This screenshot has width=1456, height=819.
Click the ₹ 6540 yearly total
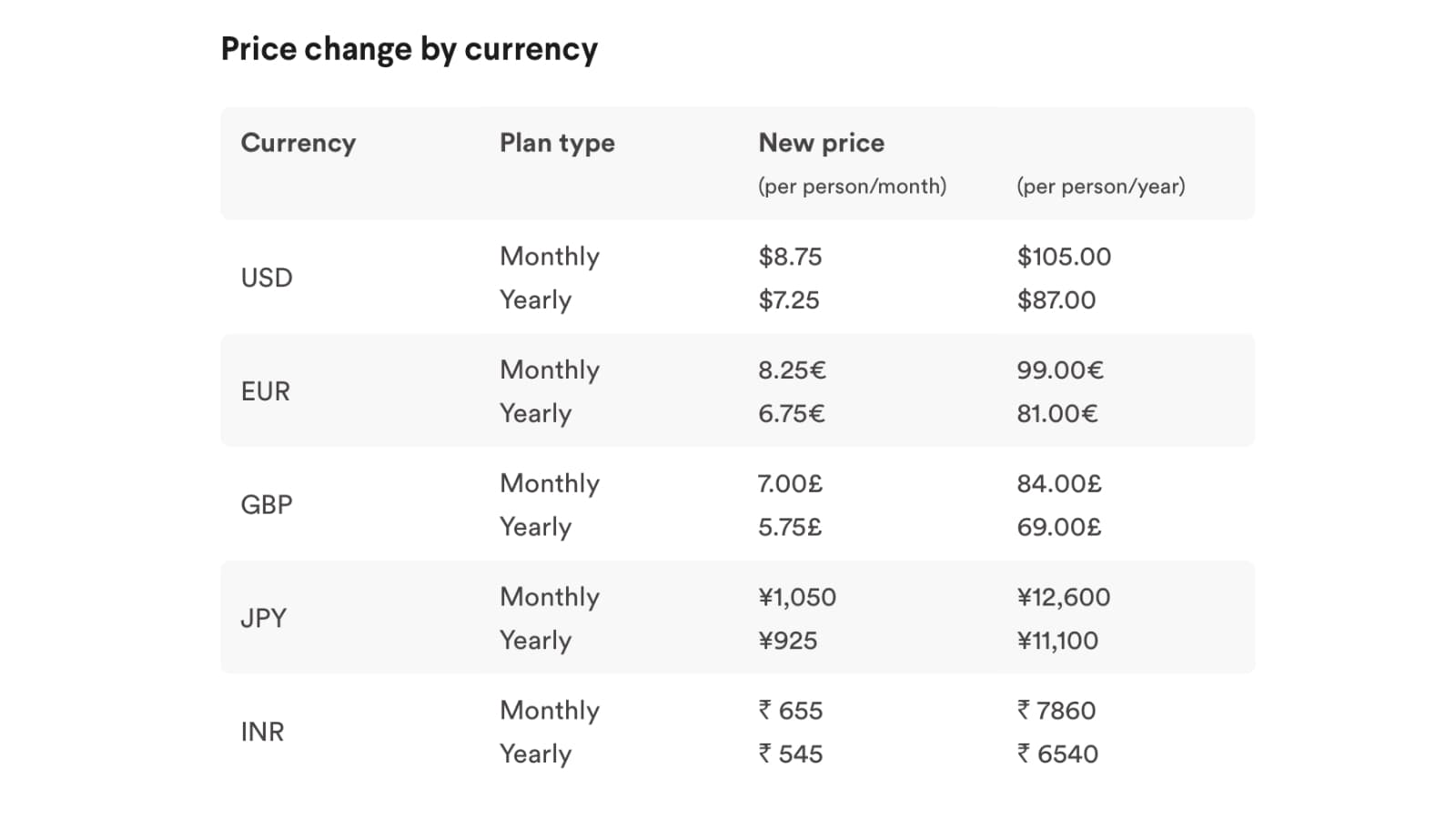pyautogui.click(x=1057, y=754)
